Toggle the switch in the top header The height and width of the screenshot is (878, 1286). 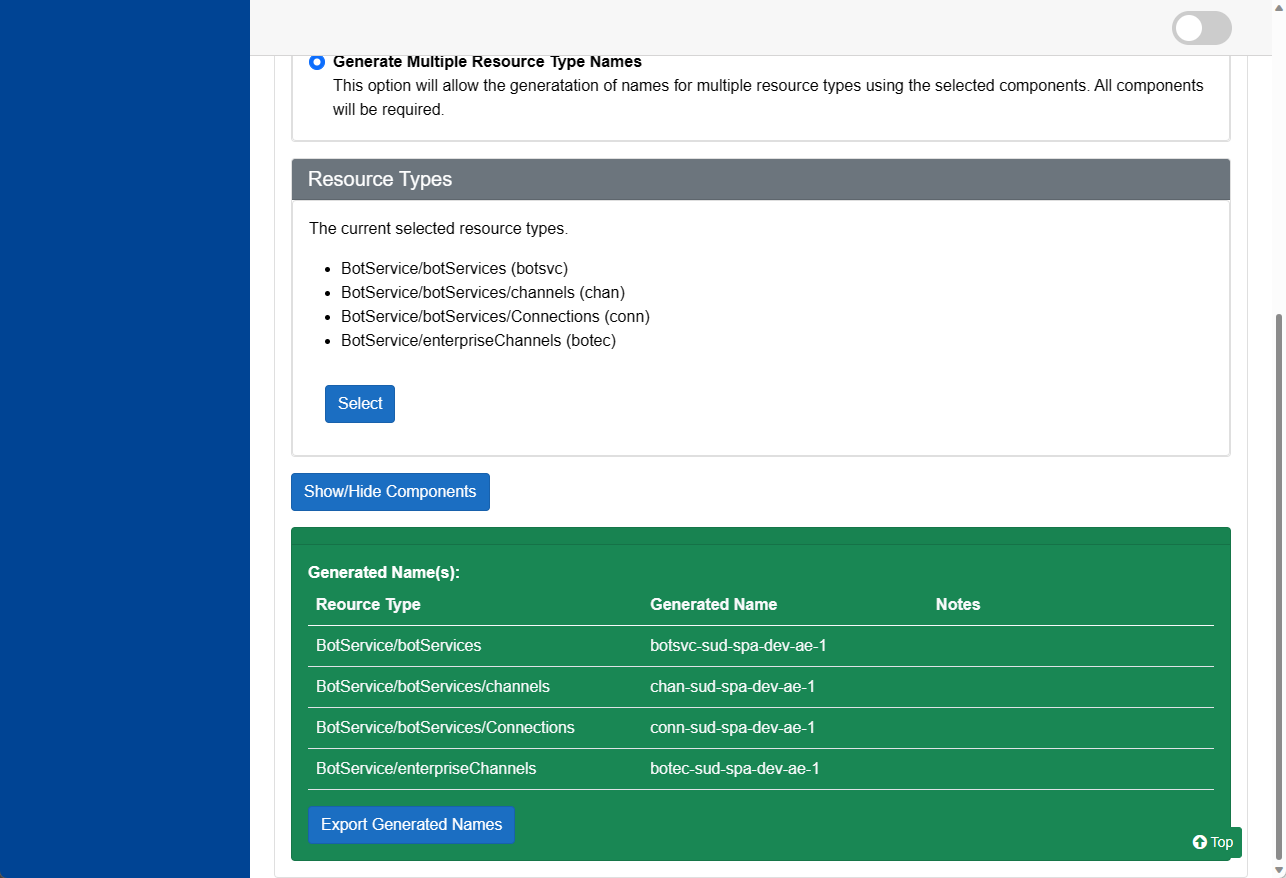click(x=1201, y=28)
